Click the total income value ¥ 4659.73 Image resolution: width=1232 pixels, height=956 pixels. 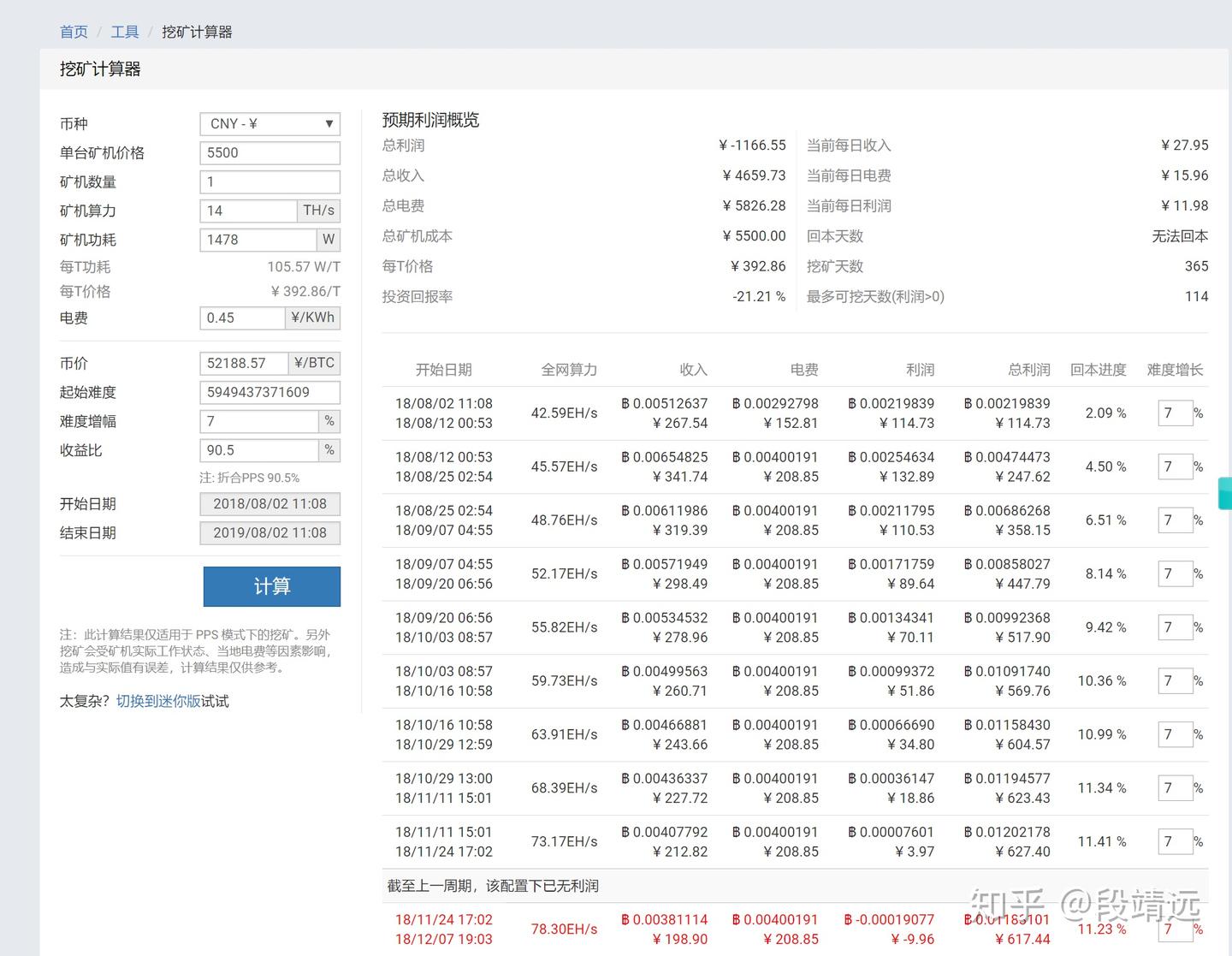[x=754, y=175]
